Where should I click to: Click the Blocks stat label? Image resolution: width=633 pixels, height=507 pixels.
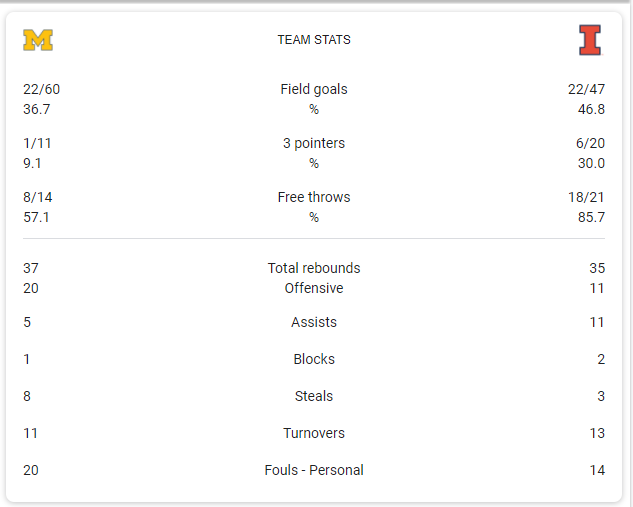click(x=314, y=359)
